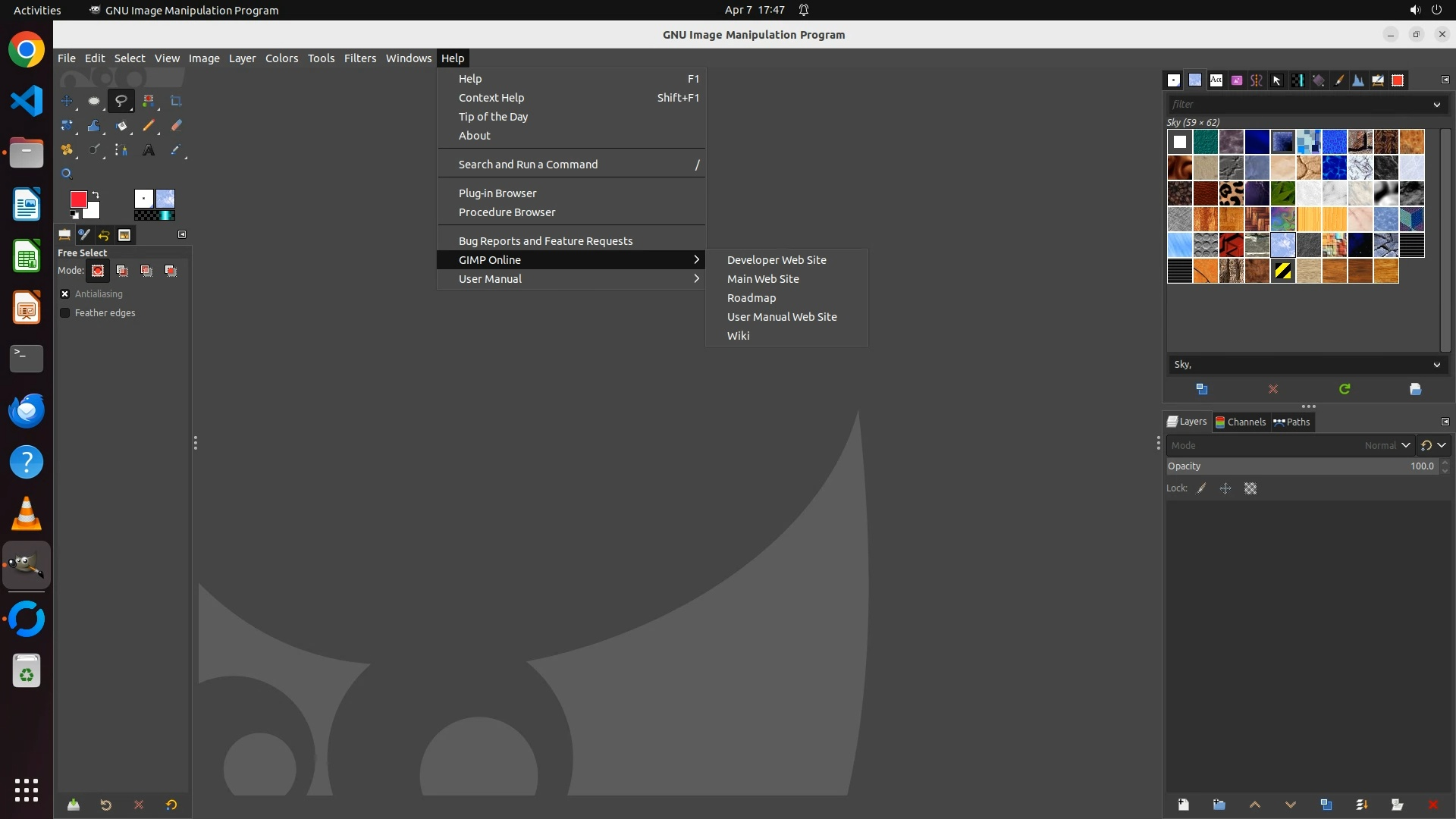Screen dimensions: 1456x819
Task: Switch to the Channels tab
Action: (1241, 422)
